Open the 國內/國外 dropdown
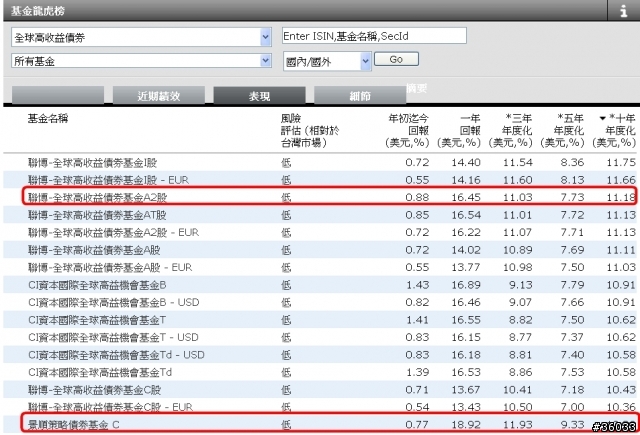640x435 pixels. pyautogui.click(x=327, y=62)
